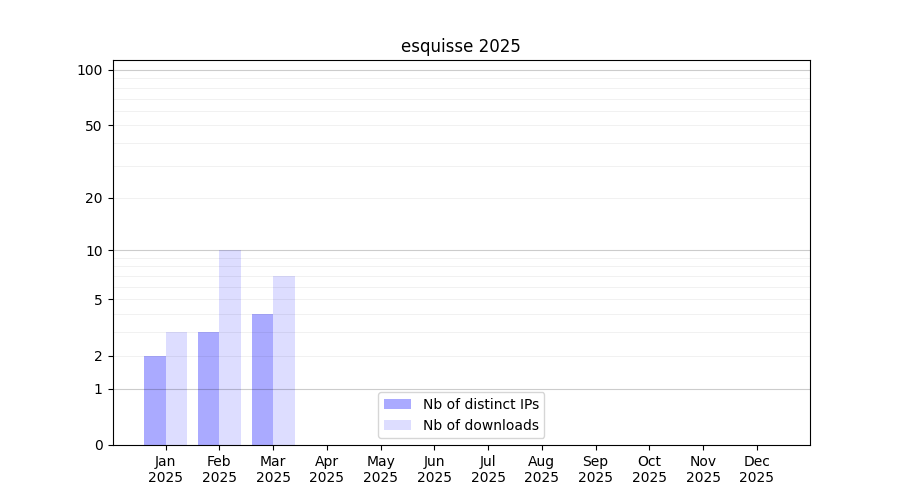The image size is (900, 500).
Task: Click the Jan 2025 downloads bar
Action: (176, 388)
